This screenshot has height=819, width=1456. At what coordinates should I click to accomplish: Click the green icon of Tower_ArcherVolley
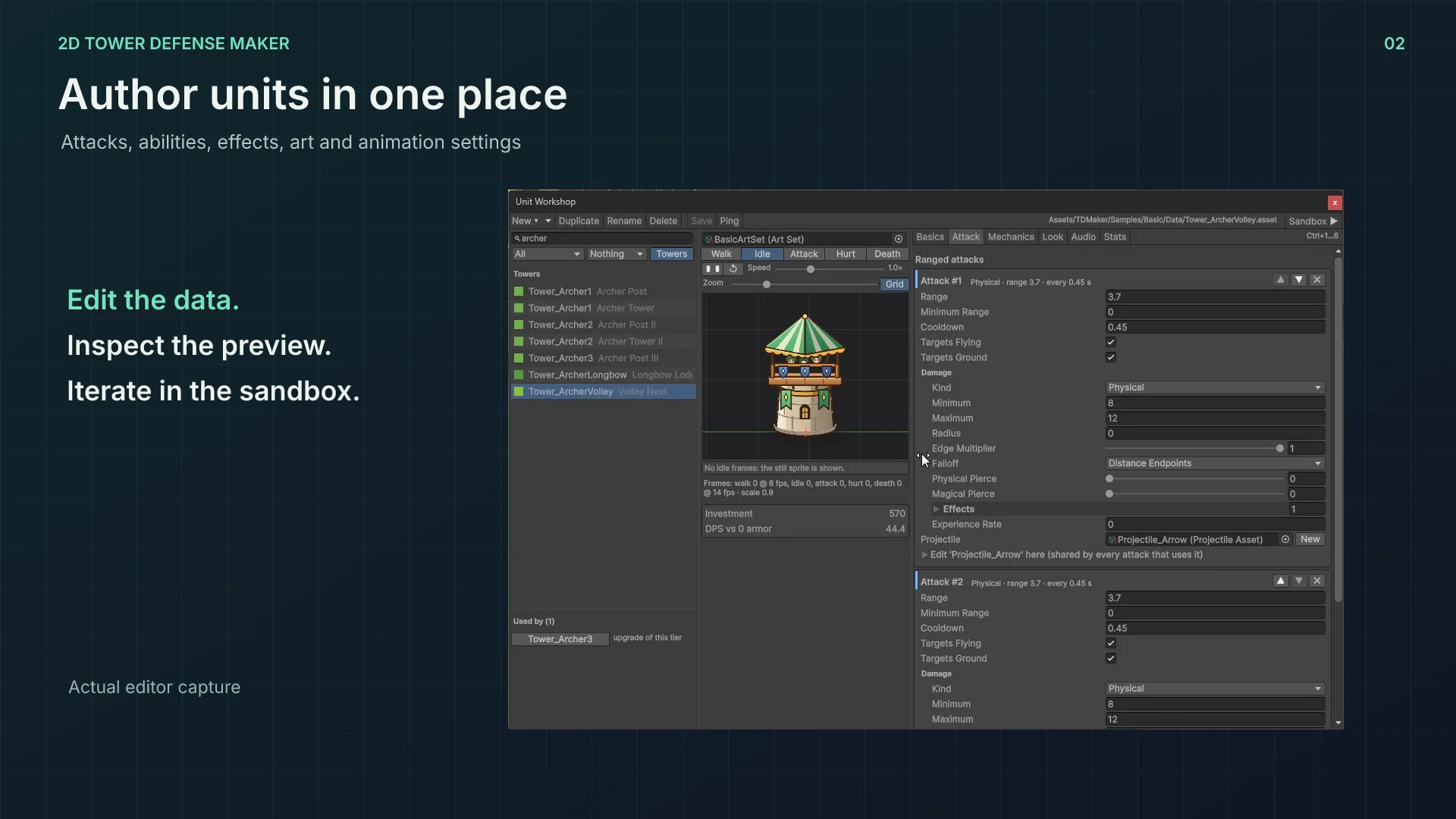click(x=519, y=392)
